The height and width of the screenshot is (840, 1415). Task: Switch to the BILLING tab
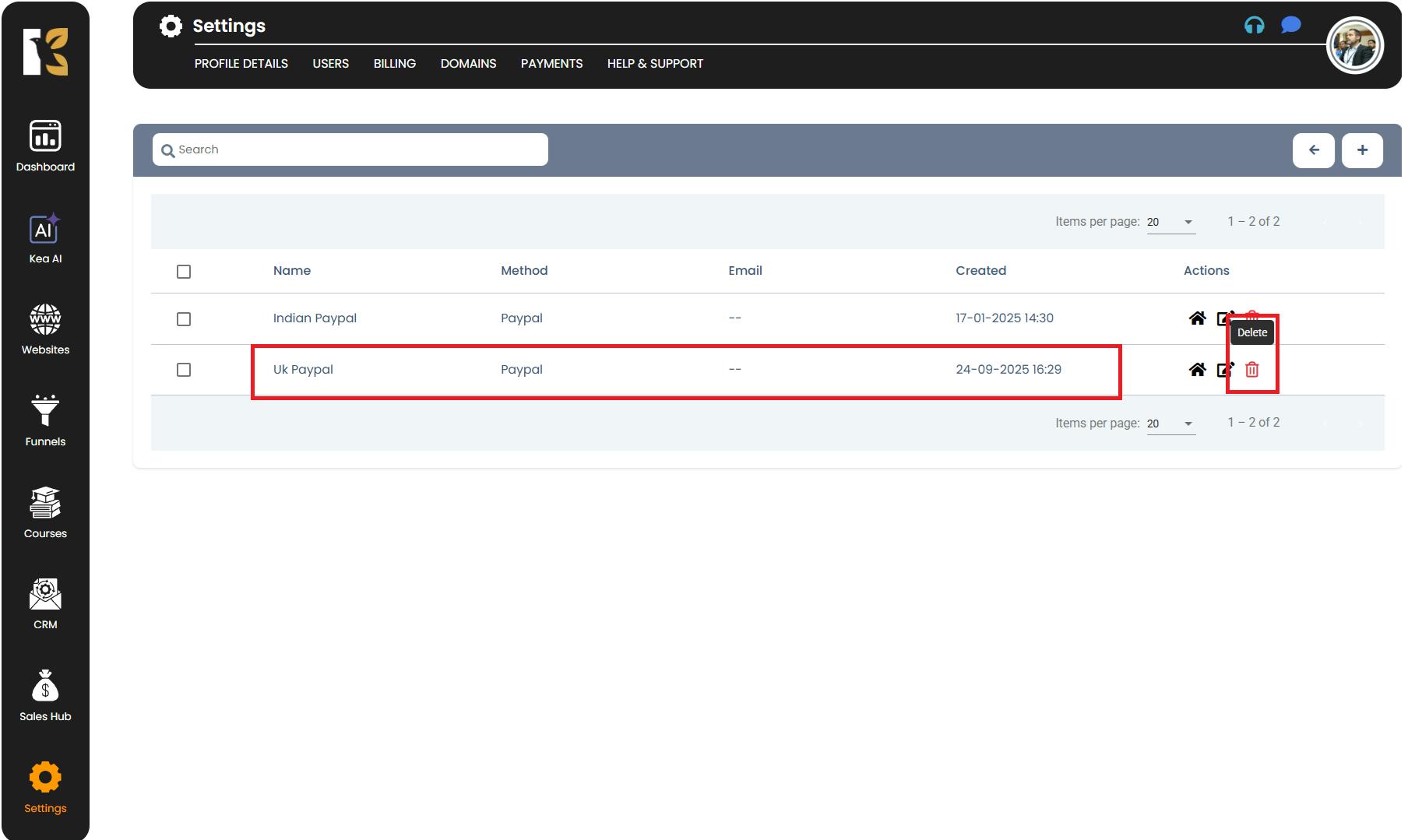click(394, 64)
